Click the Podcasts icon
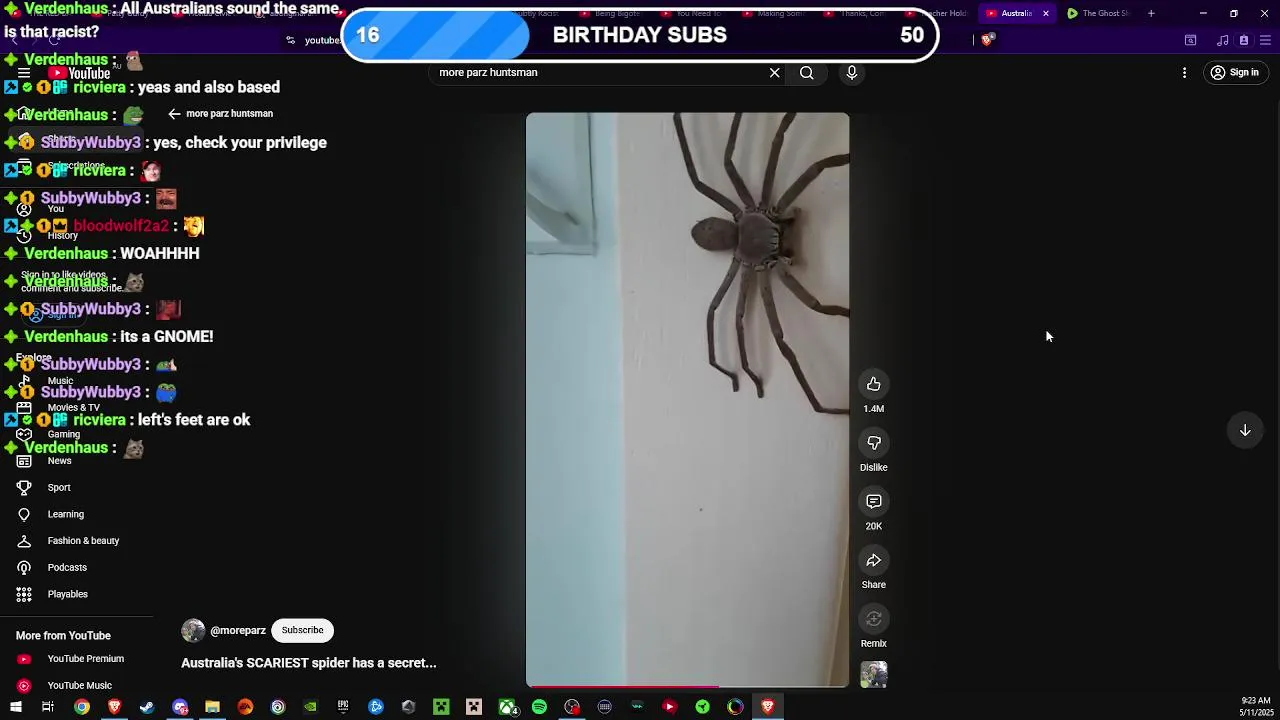Image resolution: width=1280 pixels, height=720 pixels. [x=24, y=567]
